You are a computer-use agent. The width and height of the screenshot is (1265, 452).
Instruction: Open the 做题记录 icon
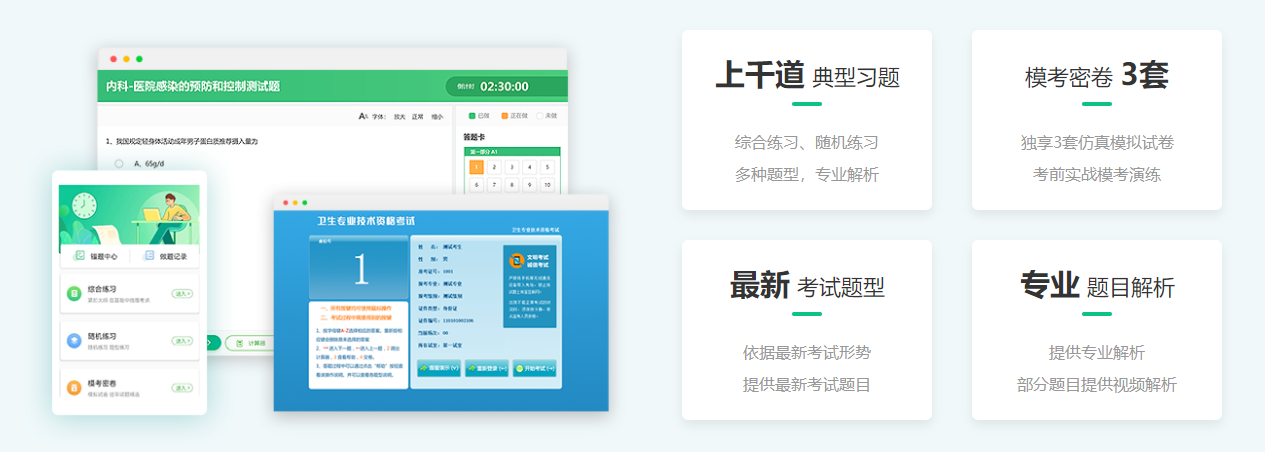(x=150, y=255)
